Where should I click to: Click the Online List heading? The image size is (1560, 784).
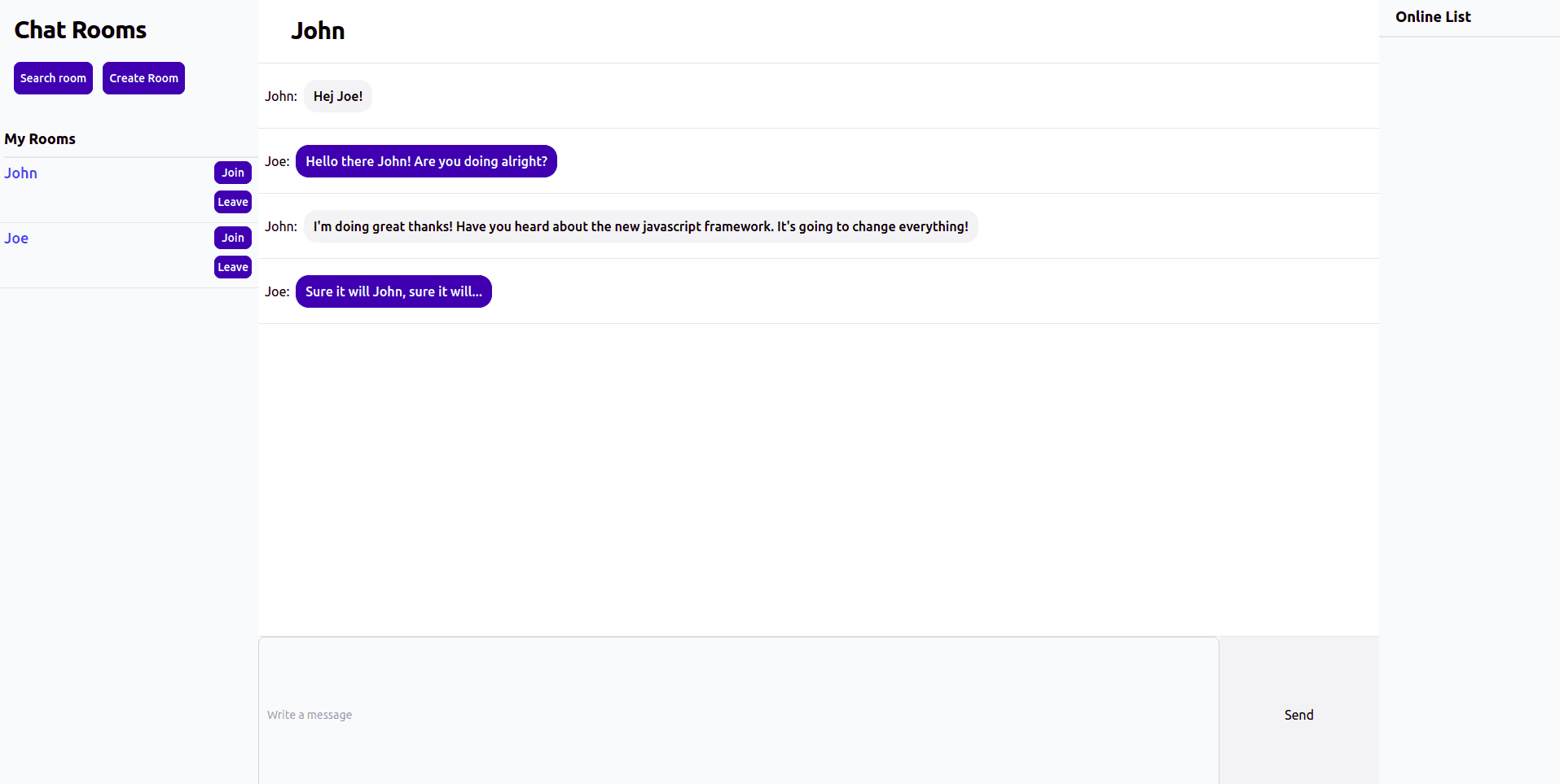(1433, 17)
